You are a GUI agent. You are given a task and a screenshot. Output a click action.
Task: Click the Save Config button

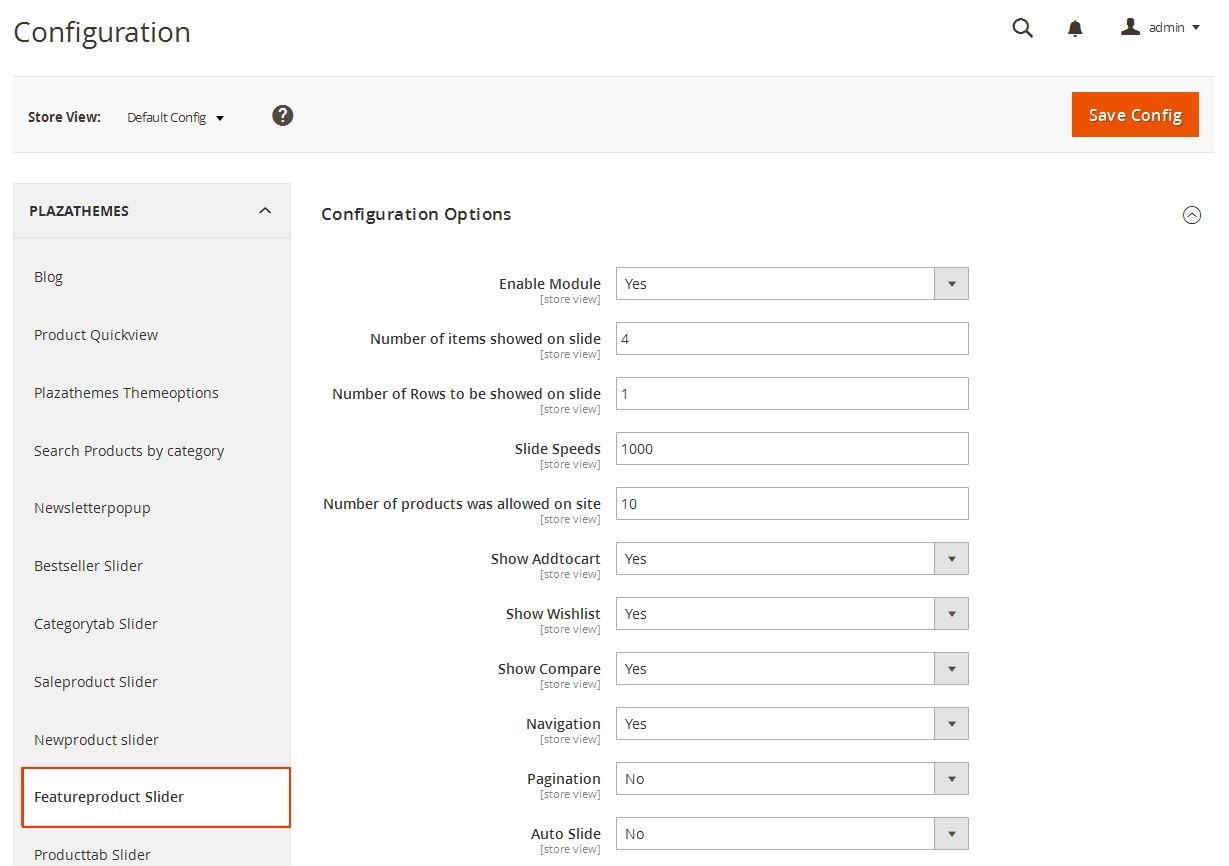[x=1135, y=114]
